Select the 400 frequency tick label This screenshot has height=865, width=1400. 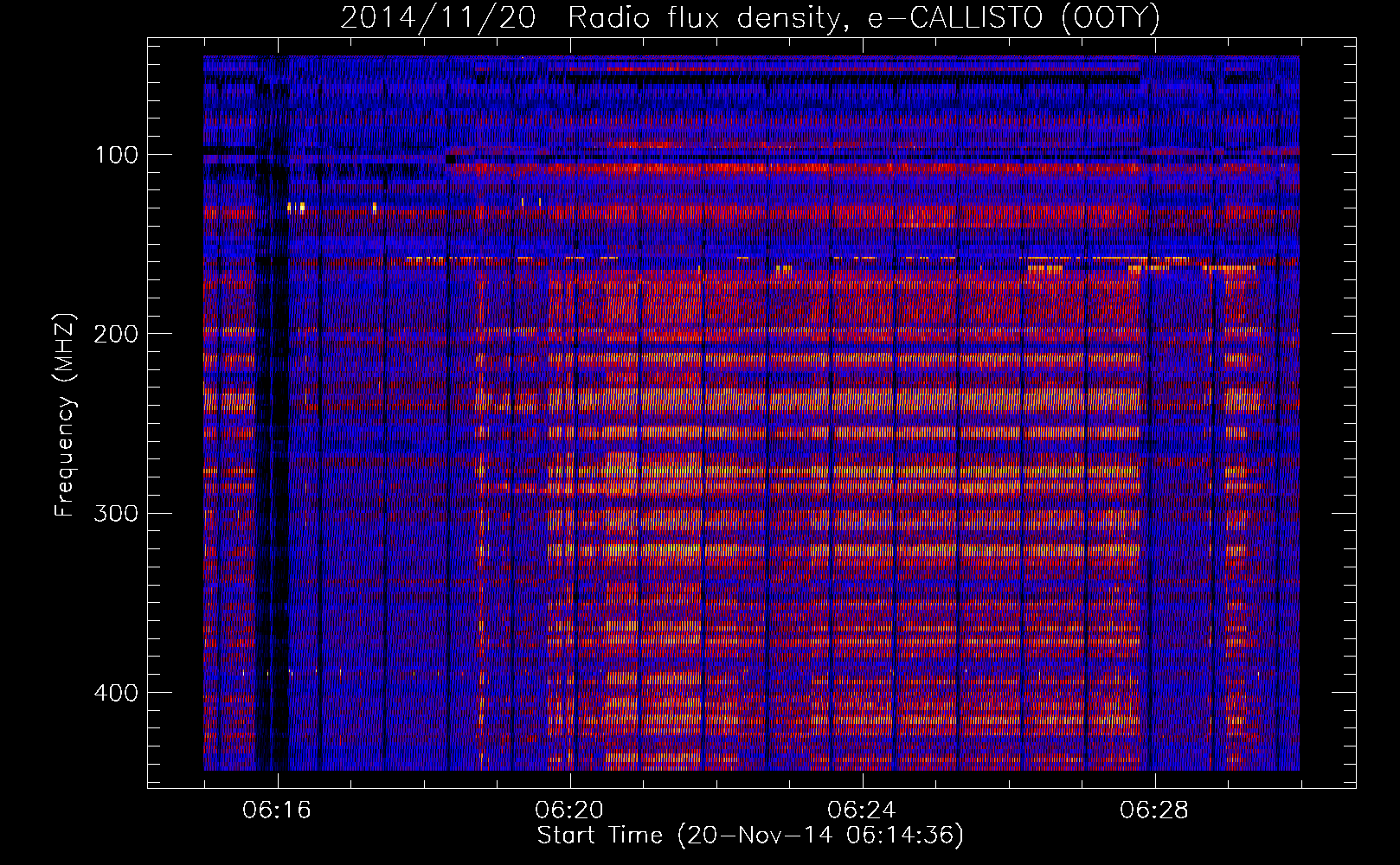[x=116, y=693]
